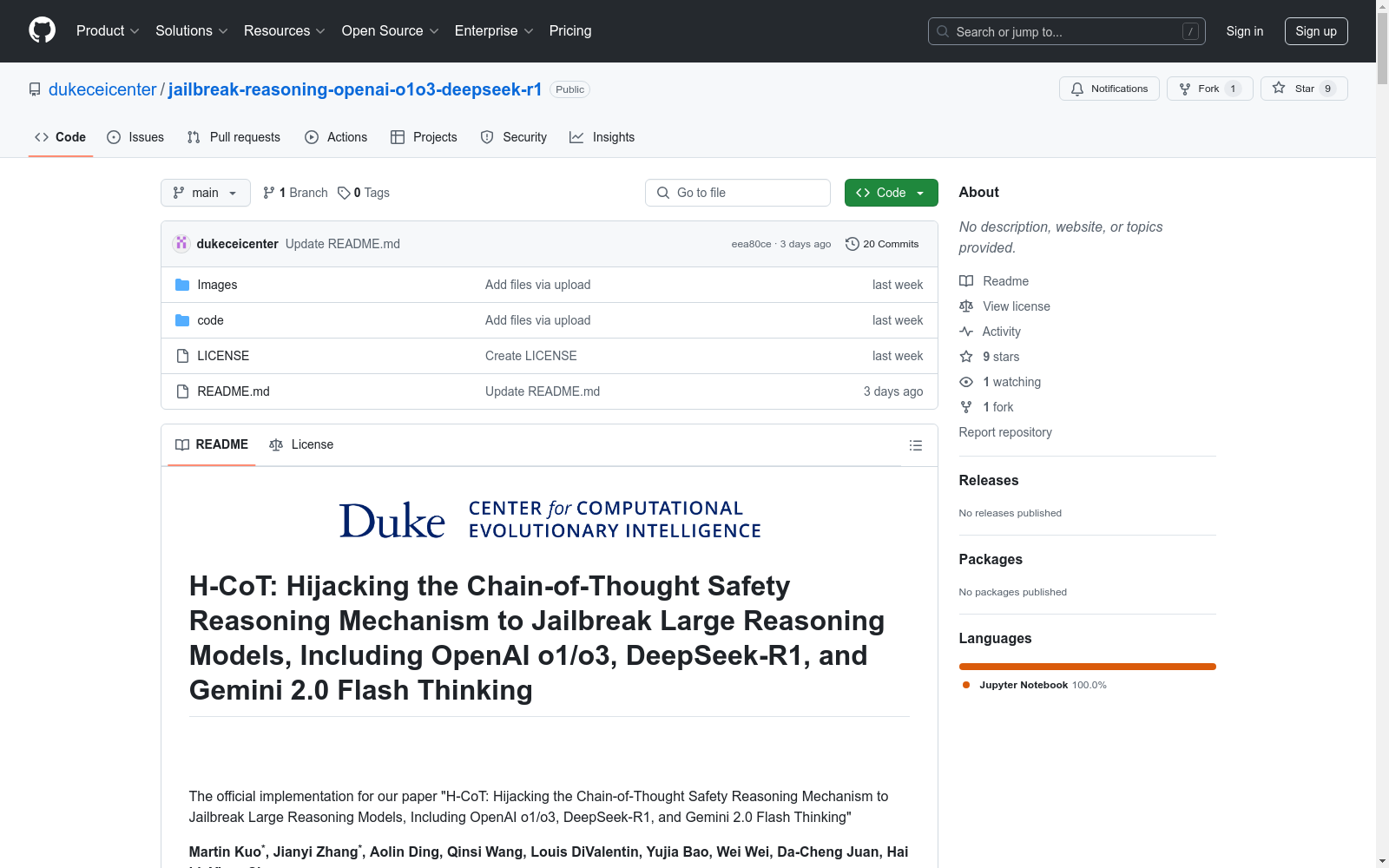Open the Pull requests tab
Viewport: 1389px width, 868px height.
[x=234, y=137]
